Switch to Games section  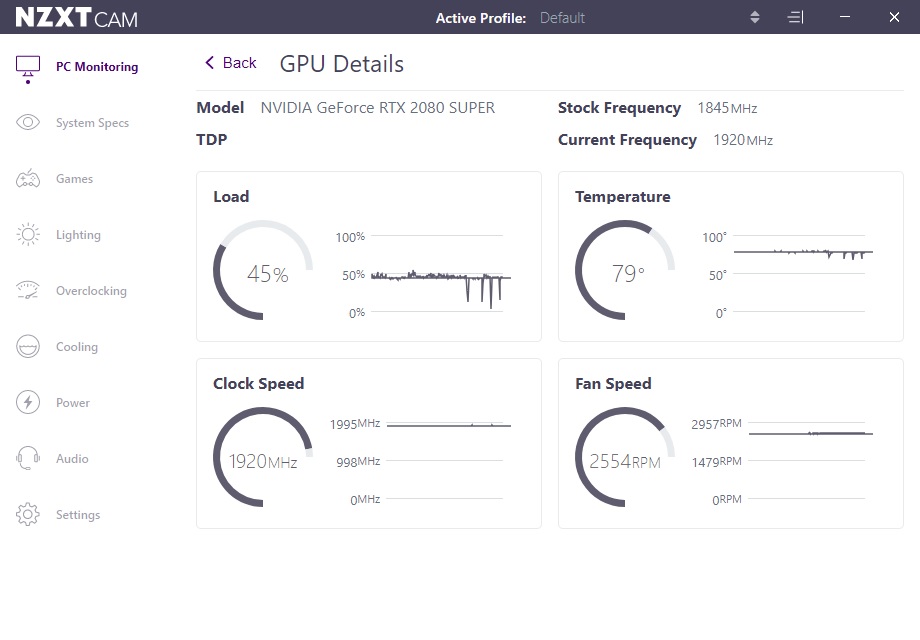tap(75, 178)
